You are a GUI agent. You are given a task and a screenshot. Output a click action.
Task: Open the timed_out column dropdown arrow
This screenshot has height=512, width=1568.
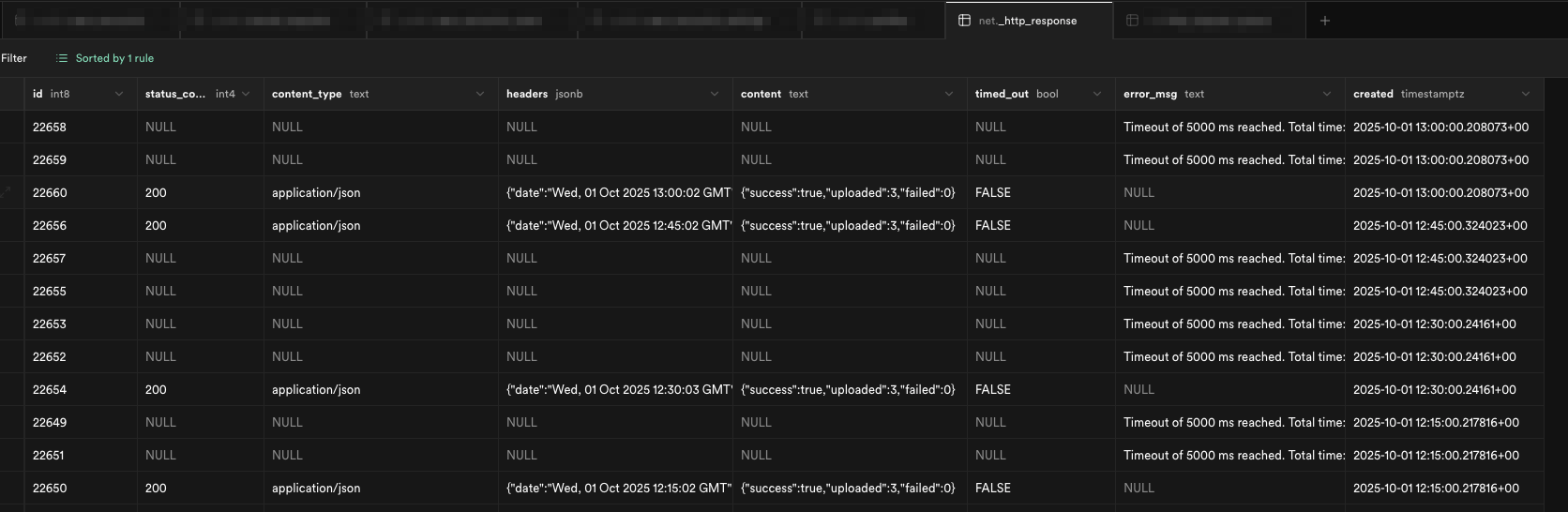[x=1097, y=94]
